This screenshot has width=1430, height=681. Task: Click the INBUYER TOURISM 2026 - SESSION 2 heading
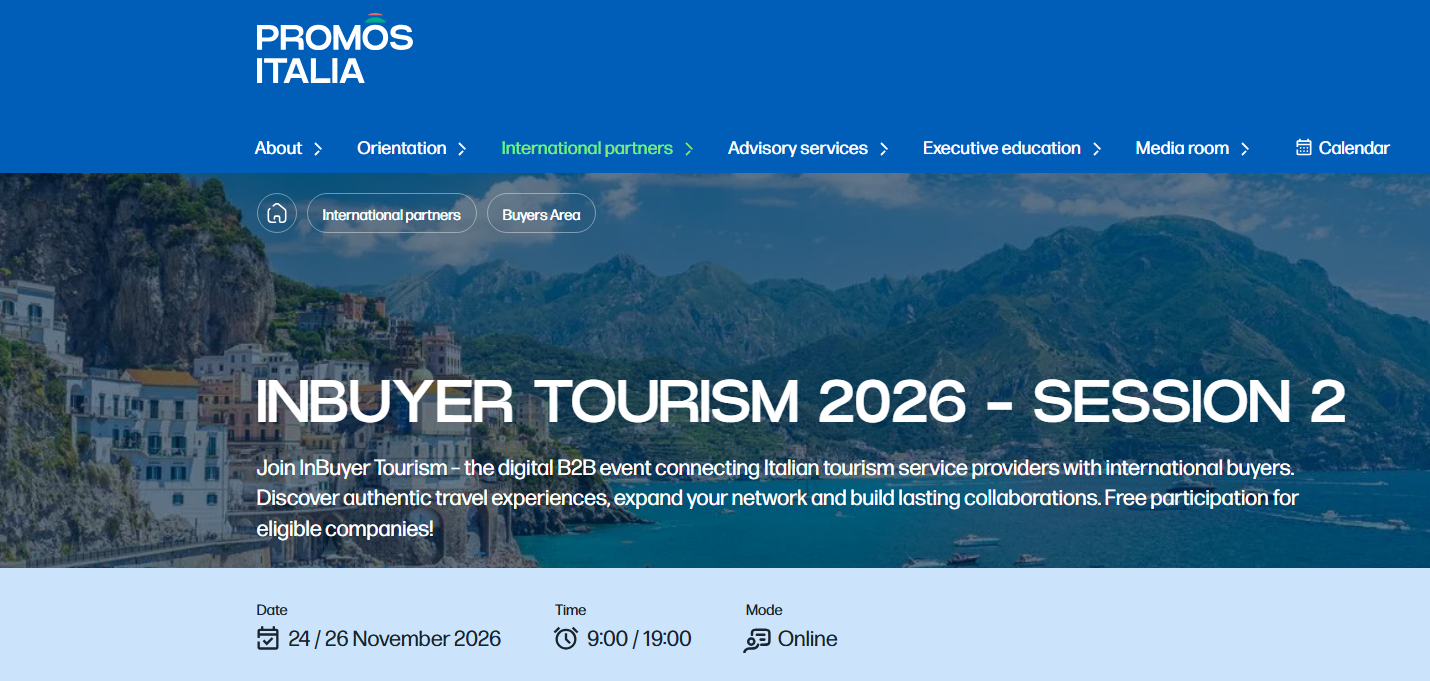[801, 402]
